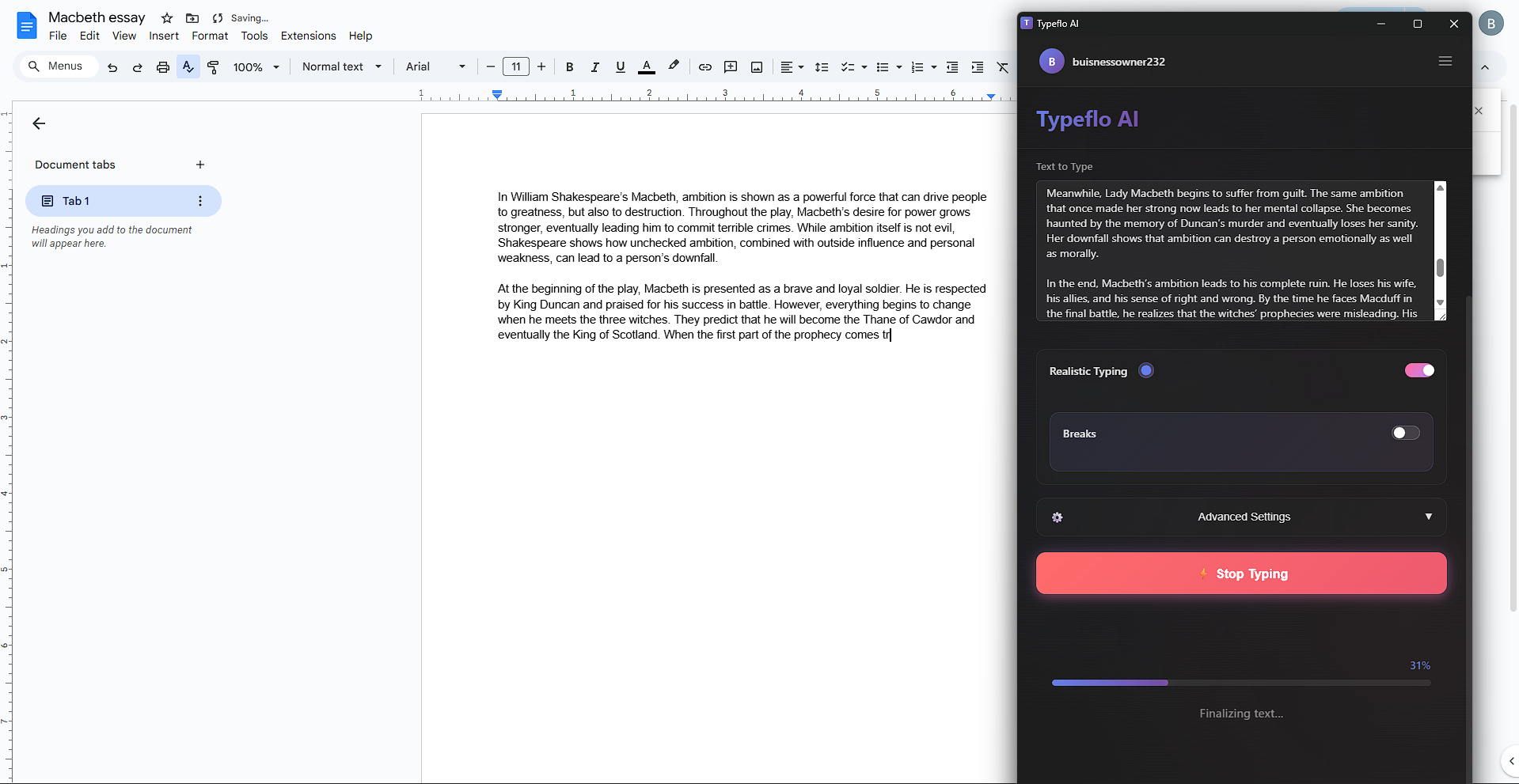Click the Insert link icon
The image size is (1519, 784).
pos(704,67)
